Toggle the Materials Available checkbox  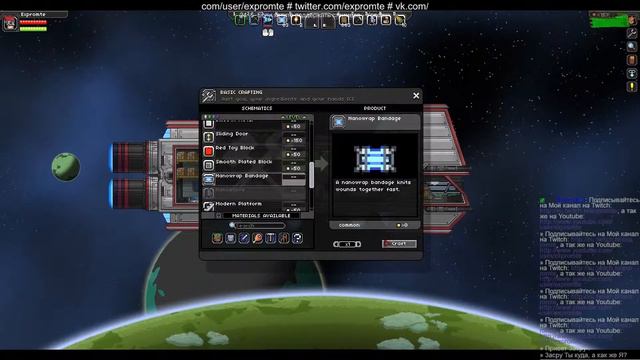coord(219,216)
